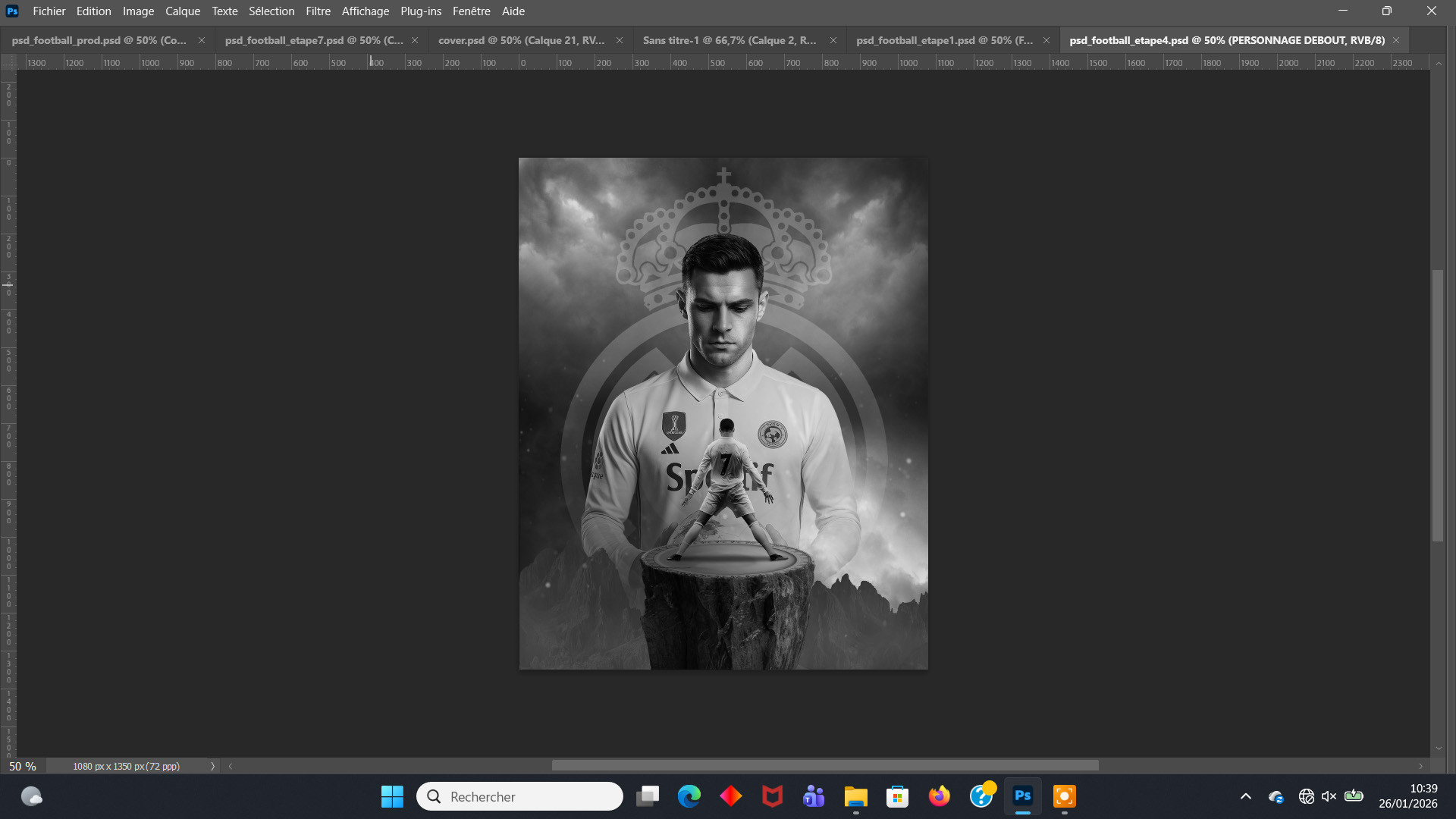Click the Windows Start button
Viewport: 1456px width, 819px height.
pos(392,796)
